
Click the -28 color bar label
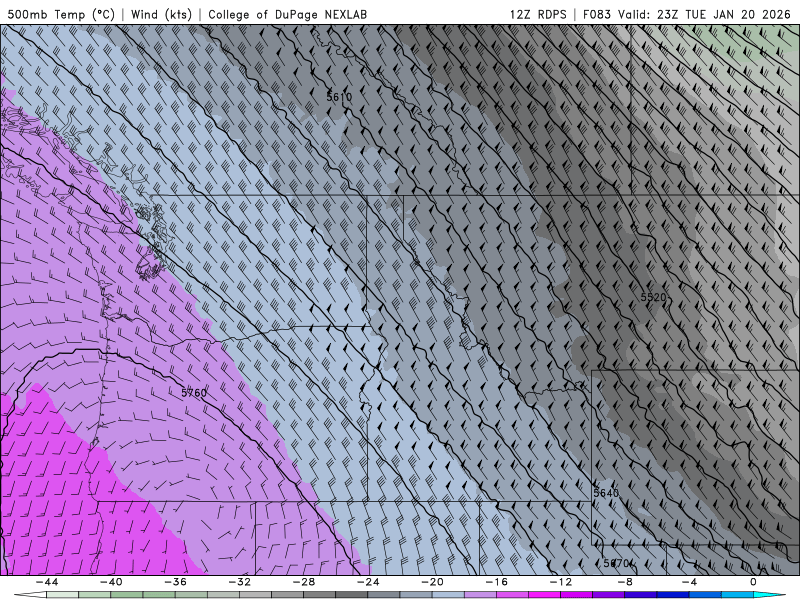[x=304, y=582]
